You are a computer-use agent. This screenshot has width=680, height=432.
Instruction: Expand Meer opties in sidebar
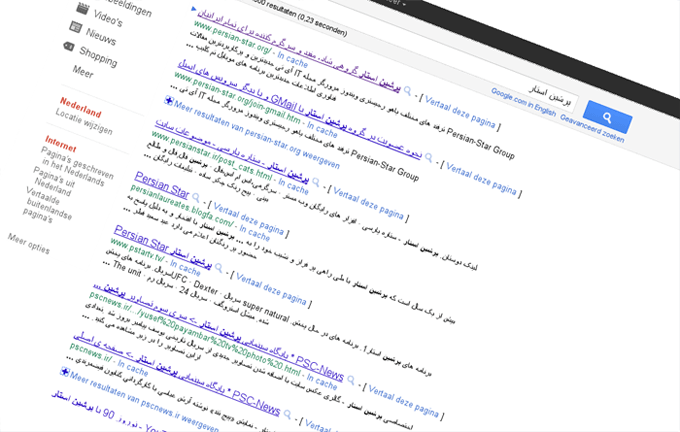pyautogui.click(x=29, y=243)
